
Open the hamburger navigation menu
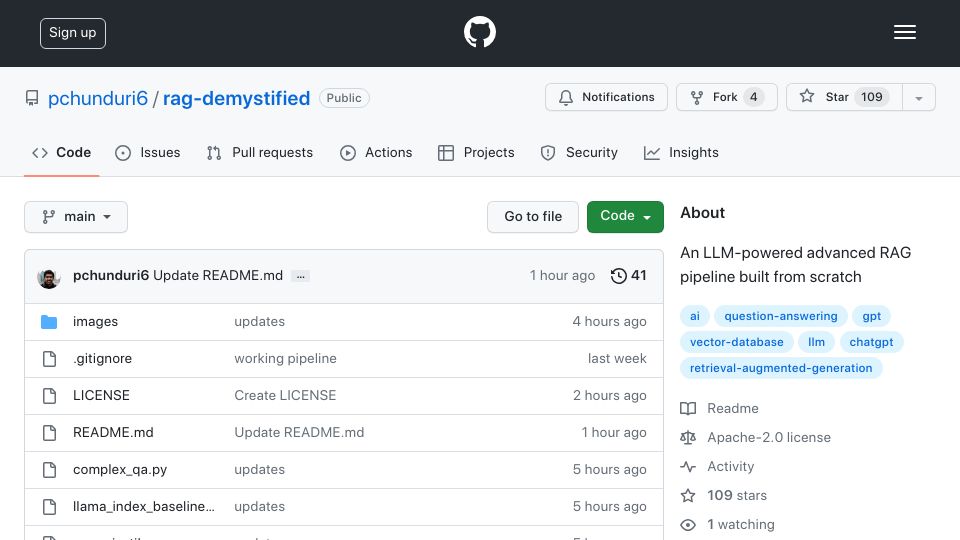click(x=904, y=32)
